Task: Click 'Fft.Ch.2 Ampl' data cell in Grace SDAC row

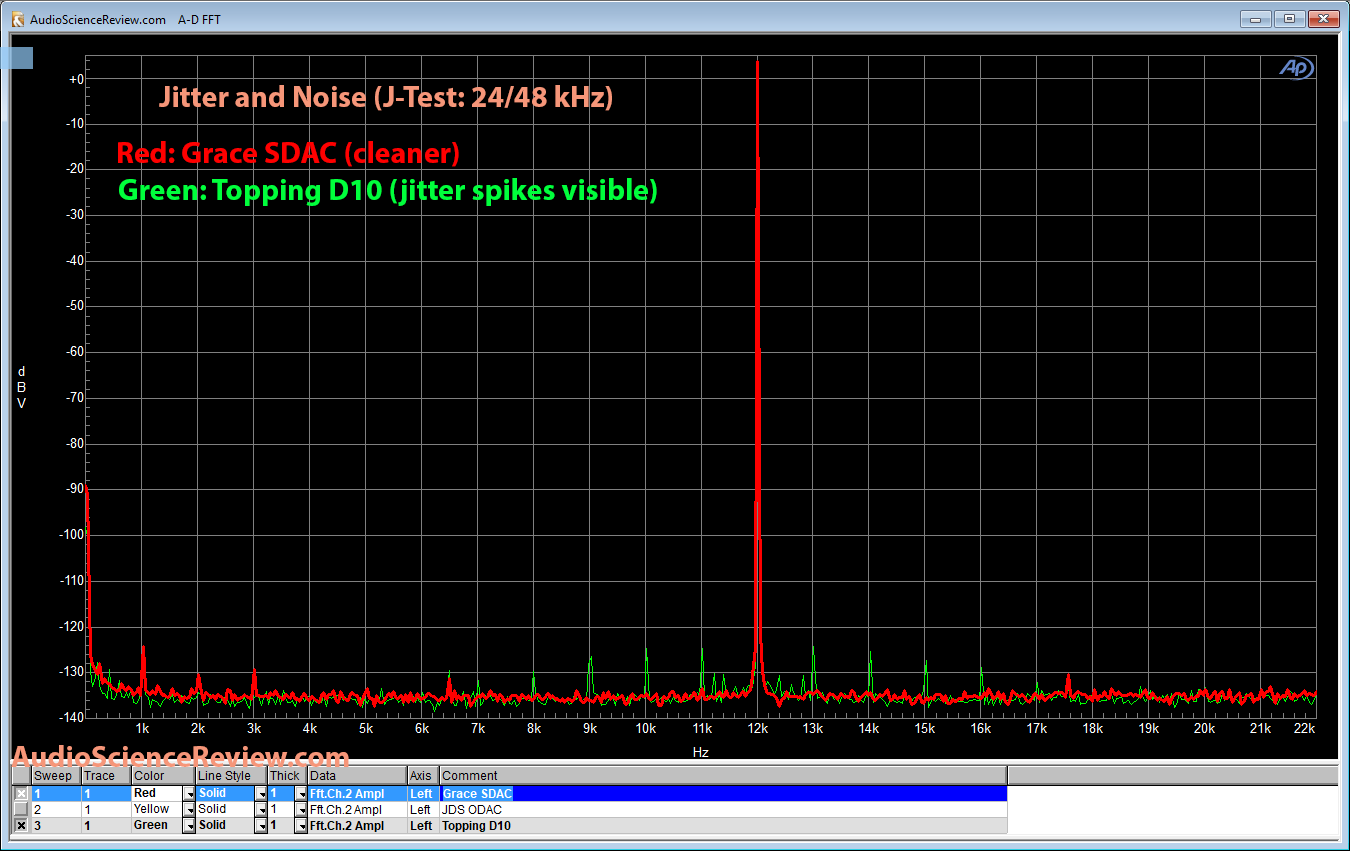Action: click(357, 793)
